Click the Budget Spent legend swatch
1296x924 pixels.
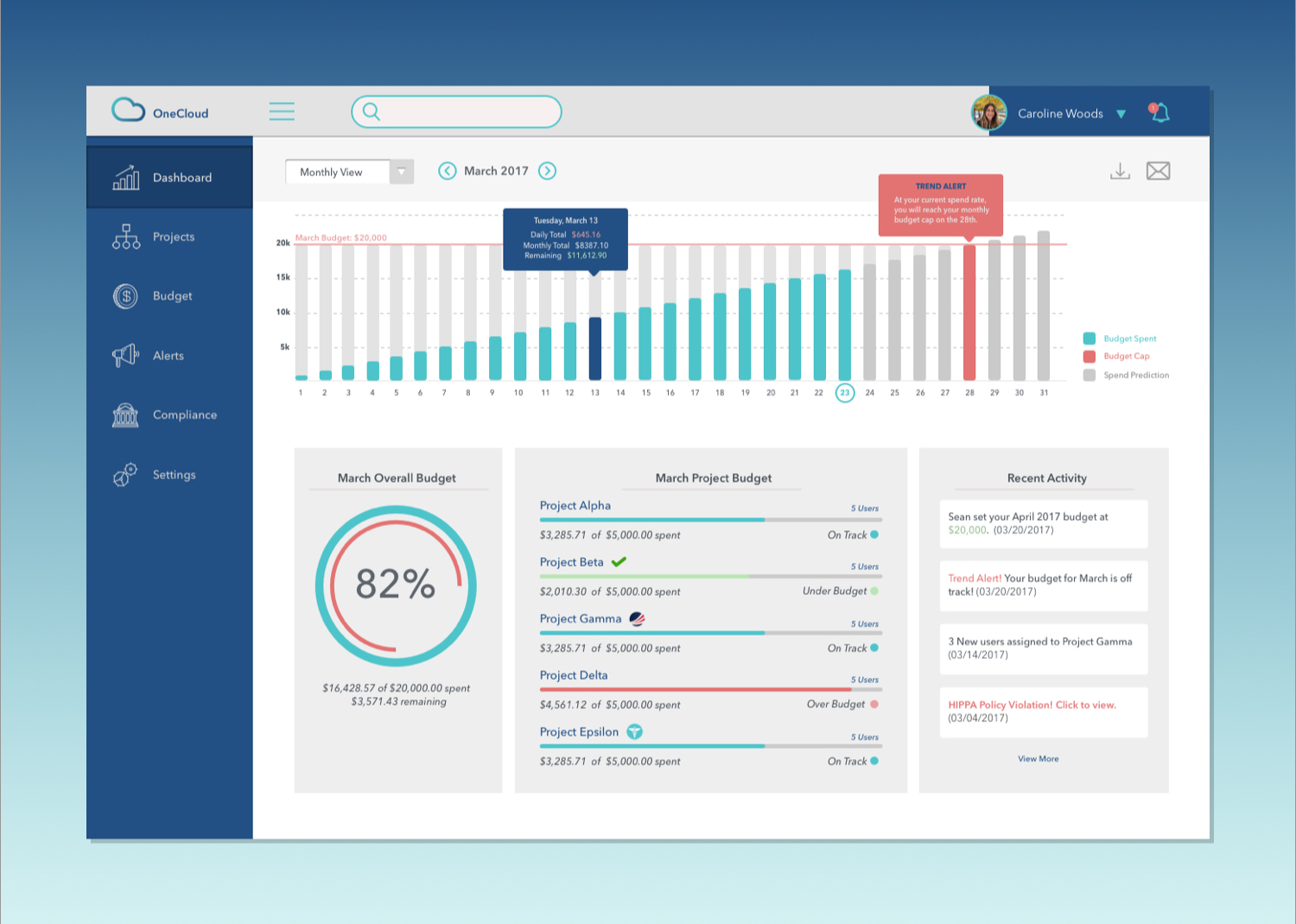coord(1090,339)
